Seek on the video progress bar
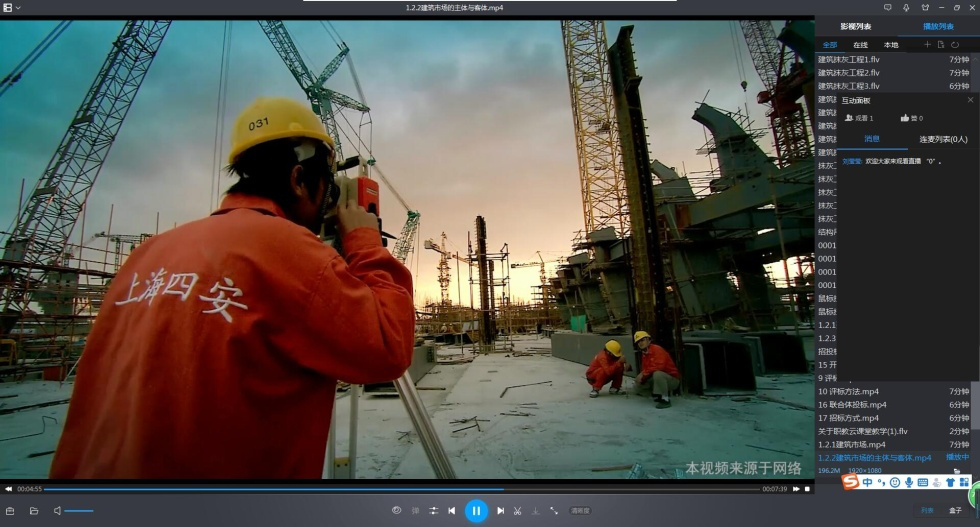 [x=400, y=489]
